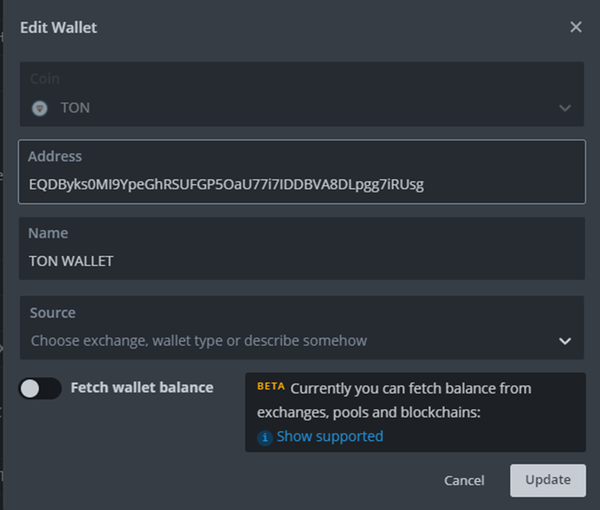Click the chevron arrow in Coin field
This screenshot has width=600, height=510.
pyautogui.click(x=565, y=108)
